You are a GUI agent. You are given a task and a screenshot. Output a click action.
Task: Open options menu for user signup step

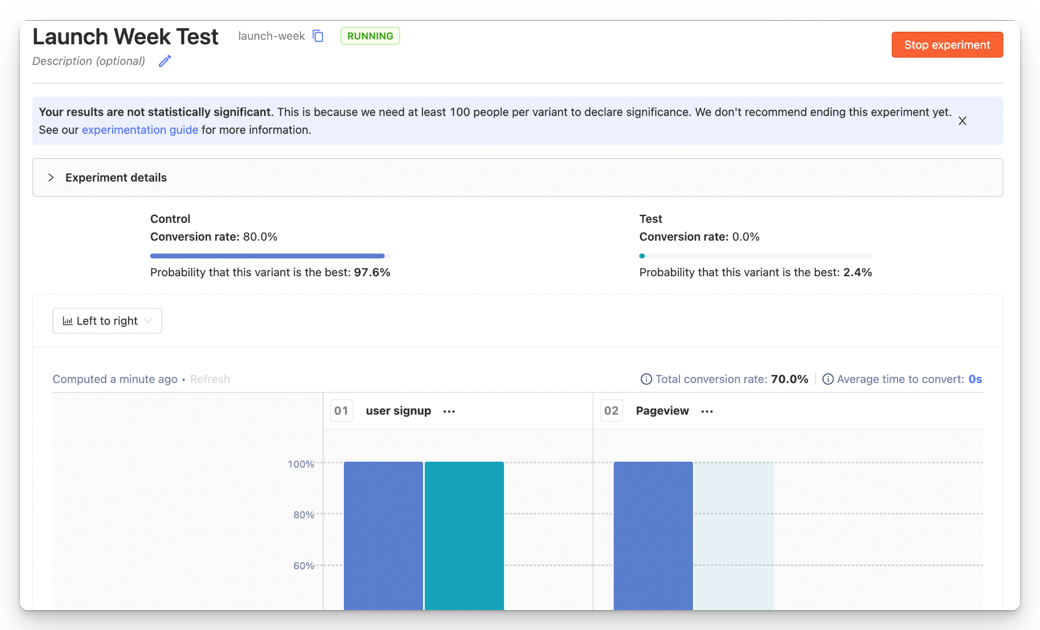pos(449,411)
